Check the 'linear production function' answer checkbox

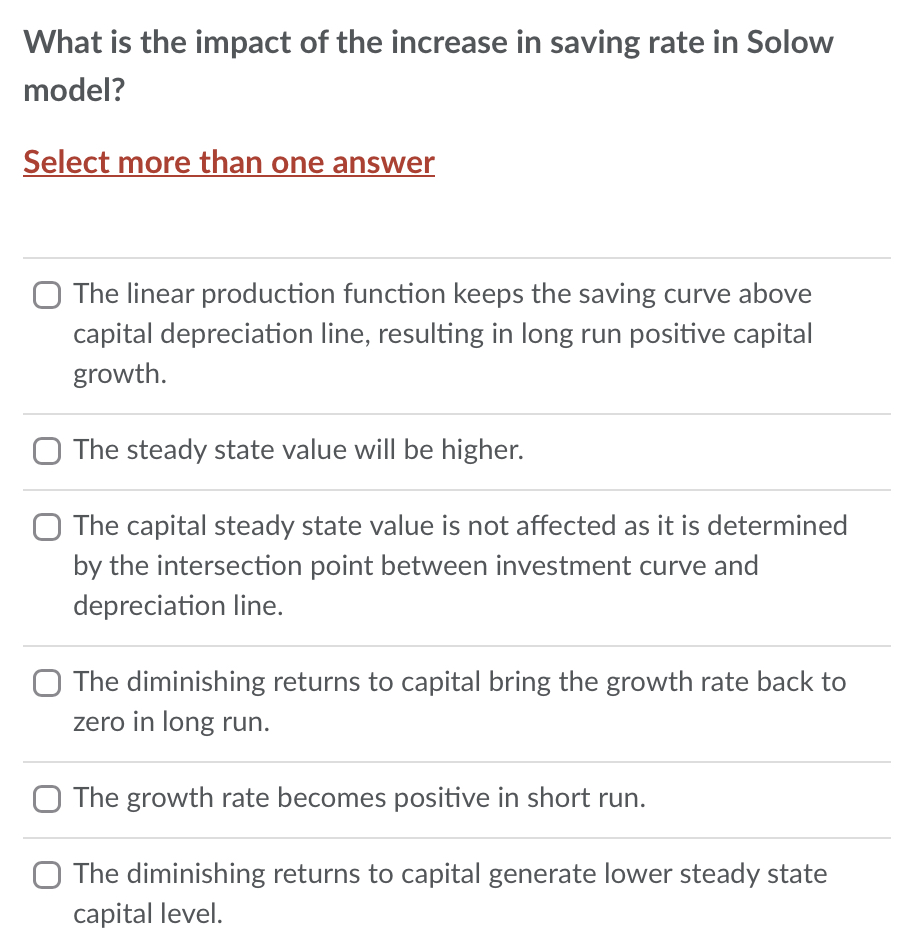(x=46, y=295)
